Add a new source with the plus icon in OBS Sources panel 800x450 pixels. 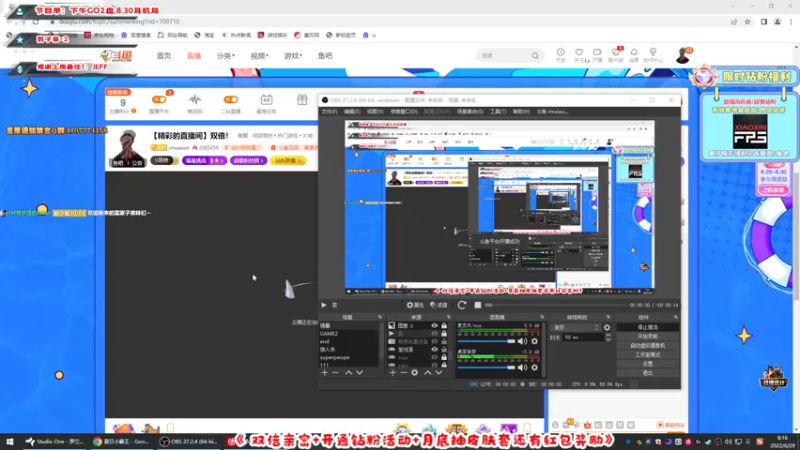392,373
